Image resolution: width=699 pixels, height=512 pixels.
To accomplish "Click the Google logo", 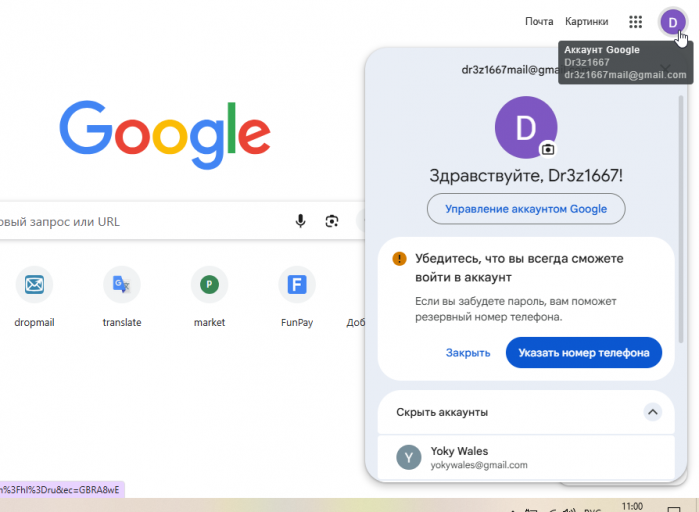I will tap(165, 135).
